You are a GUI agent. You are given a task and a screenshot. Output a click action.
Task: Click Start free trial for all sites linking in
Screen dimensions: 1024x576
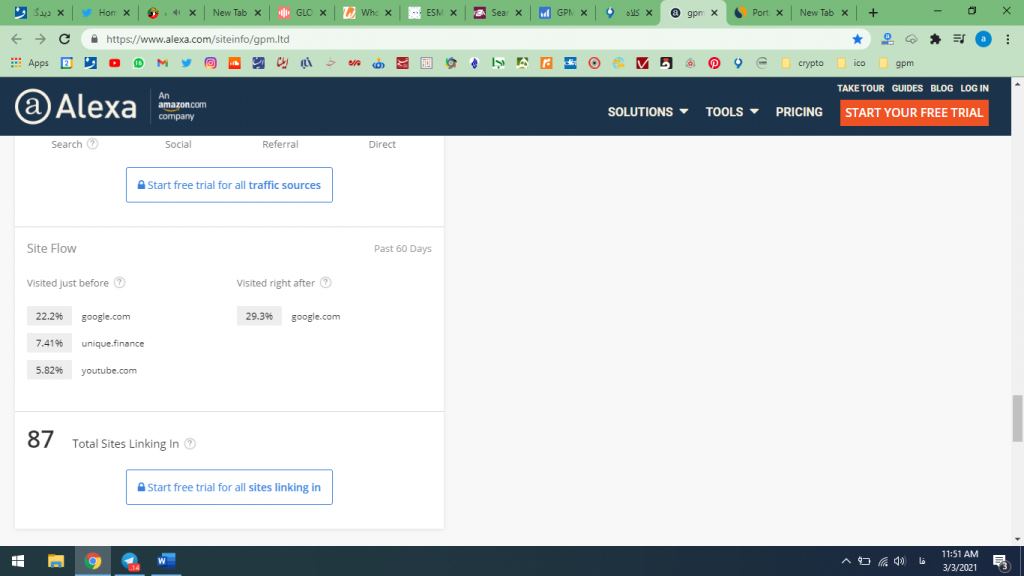point(229,487)
